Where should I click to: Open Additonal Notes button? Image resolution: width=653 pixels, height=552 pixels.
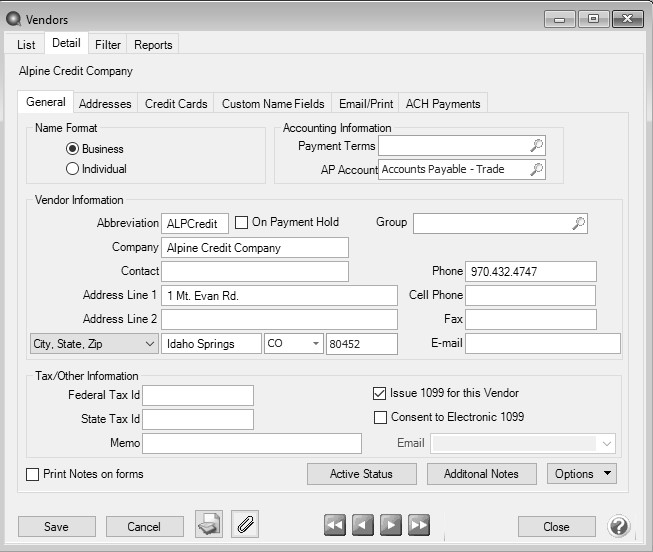[481, 474]
